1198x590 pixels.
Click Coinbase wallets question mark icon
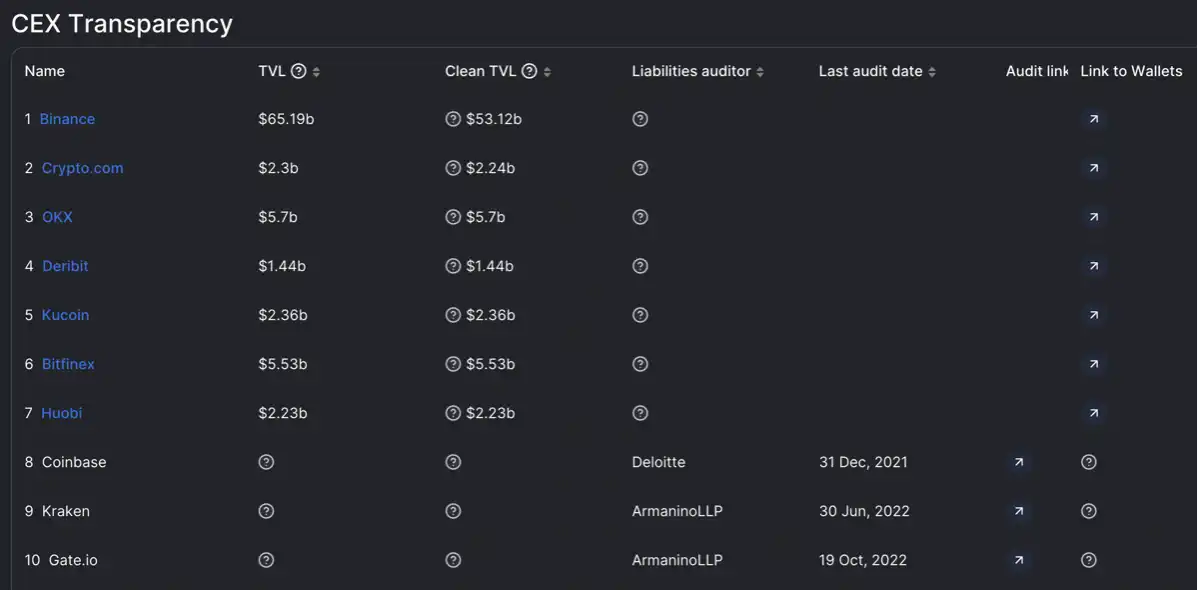point(1090,462)
